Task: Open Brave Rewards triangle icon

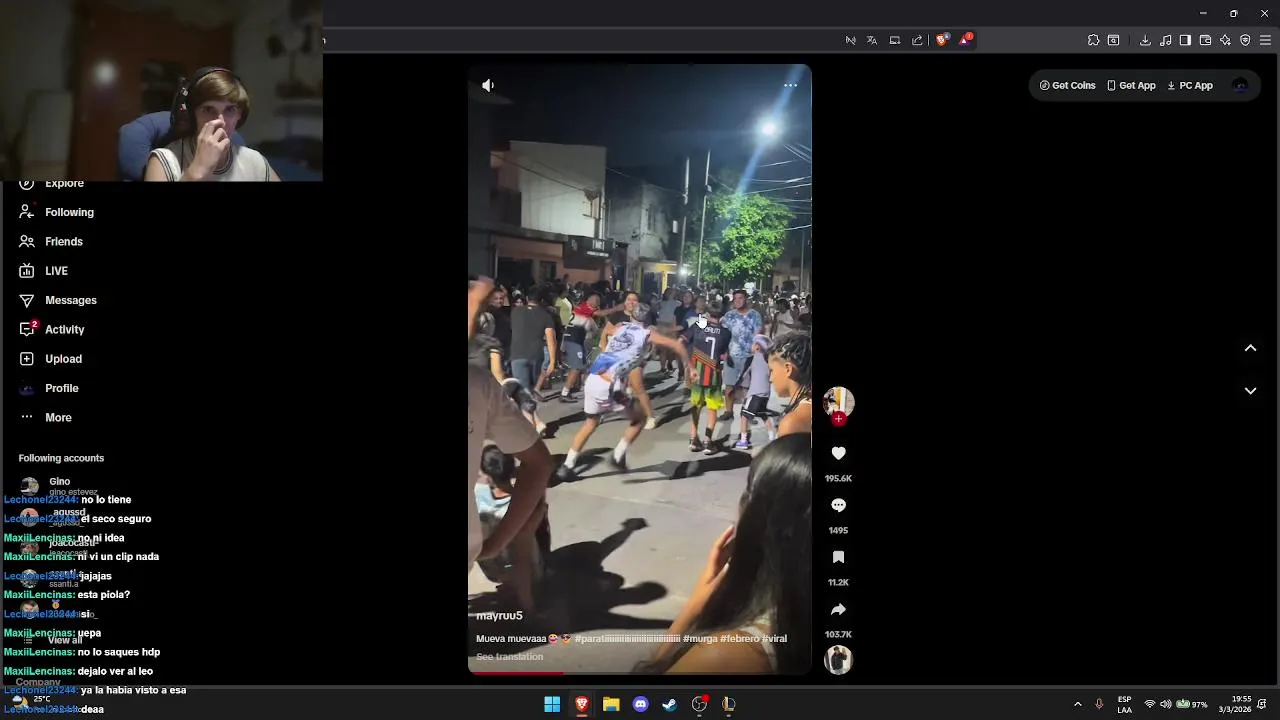Action: pyautogui.click(x=966, y=40)
